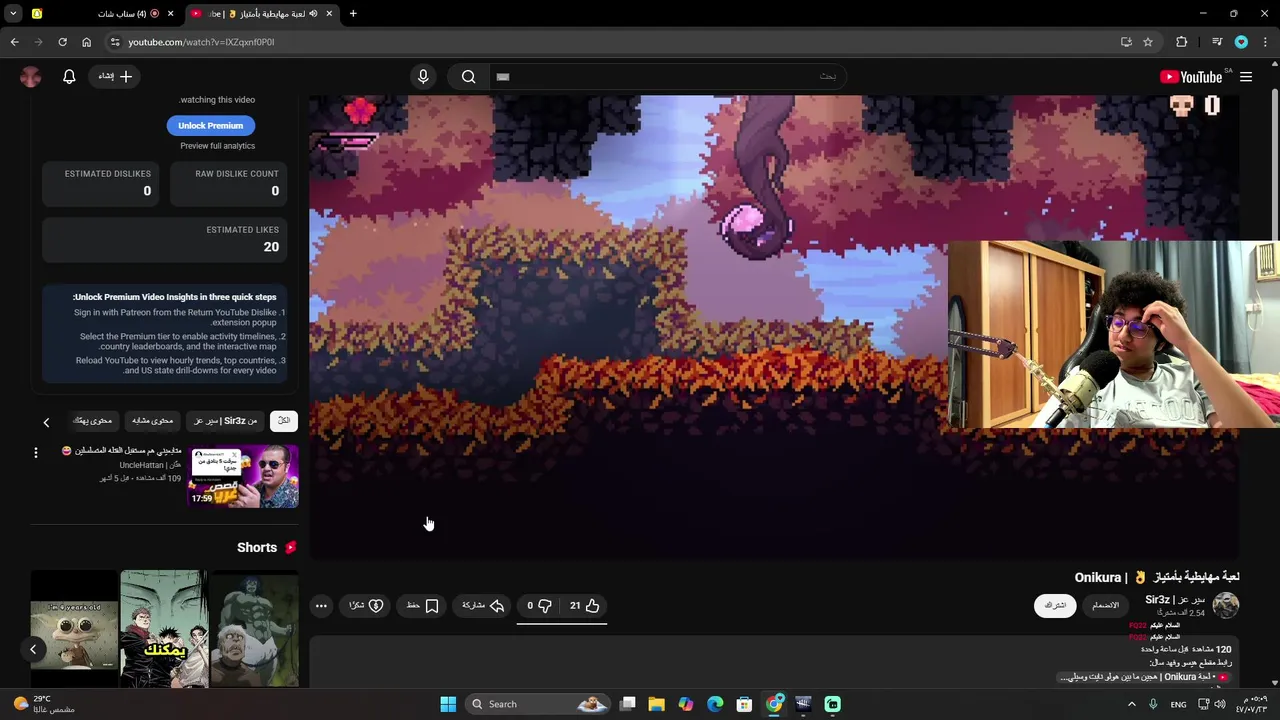
Task: View site information icon in address bar
Action: click(x=115, y=42)
